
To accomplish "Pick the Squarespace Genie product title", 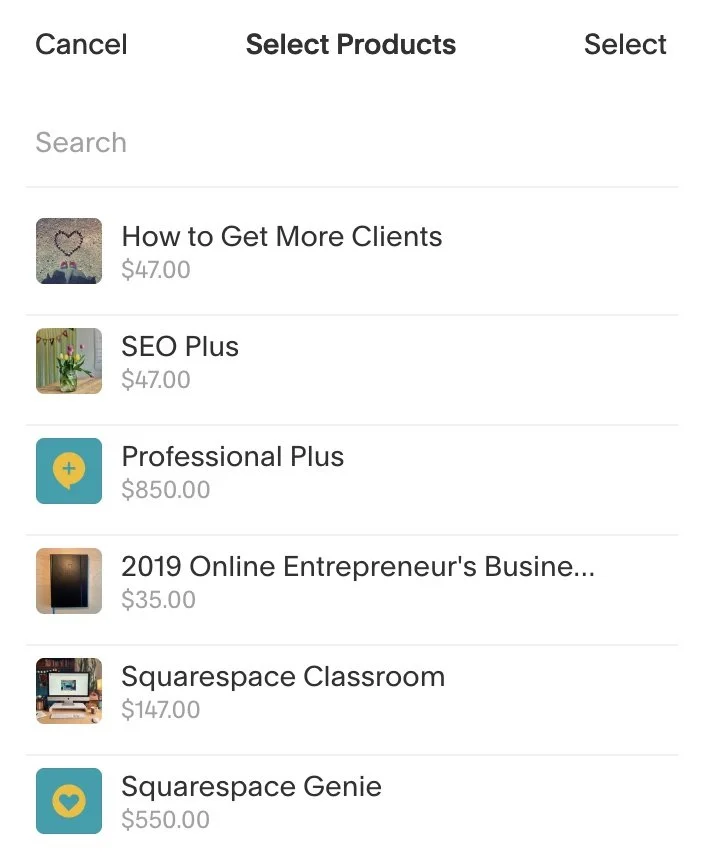I will pos(251,786).
